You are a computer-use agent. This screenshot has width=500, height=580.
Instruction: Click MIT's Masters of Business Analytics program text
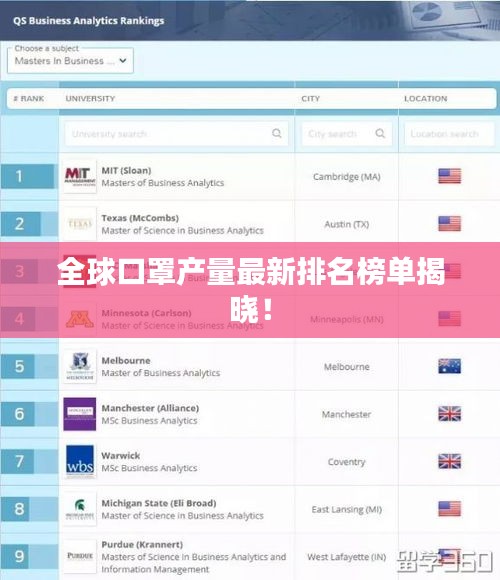(x=163, y=183)
